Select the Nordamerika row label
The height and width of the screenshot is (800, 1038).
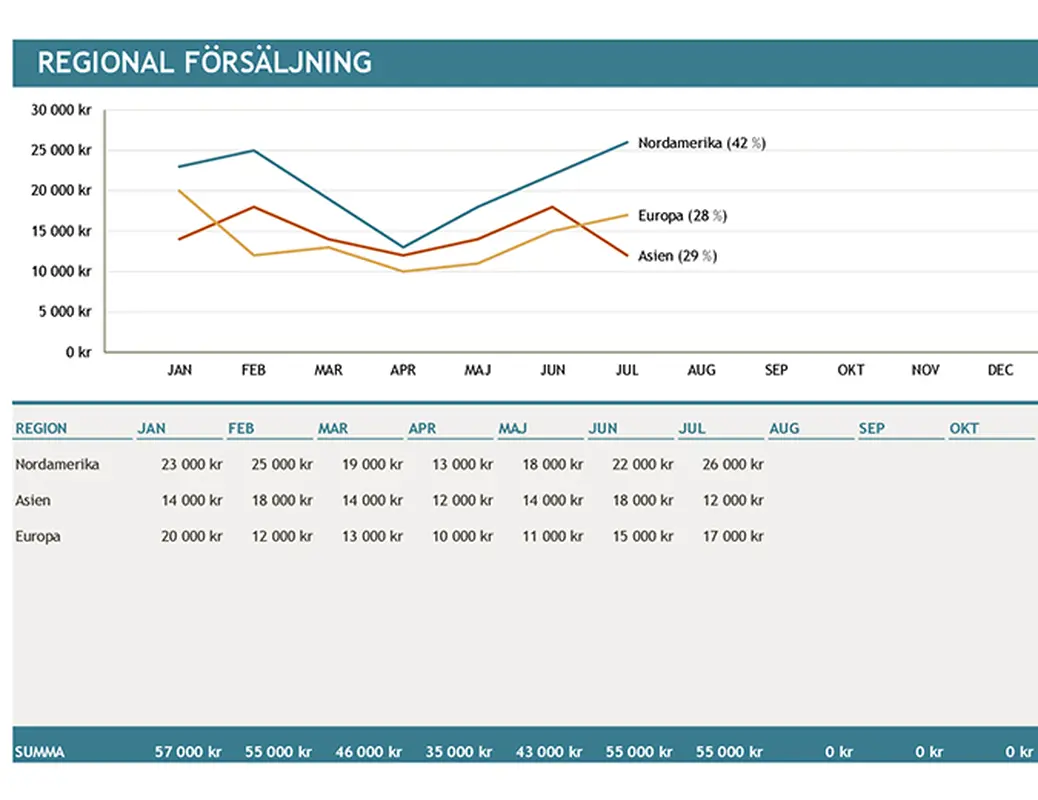(56, 464)
